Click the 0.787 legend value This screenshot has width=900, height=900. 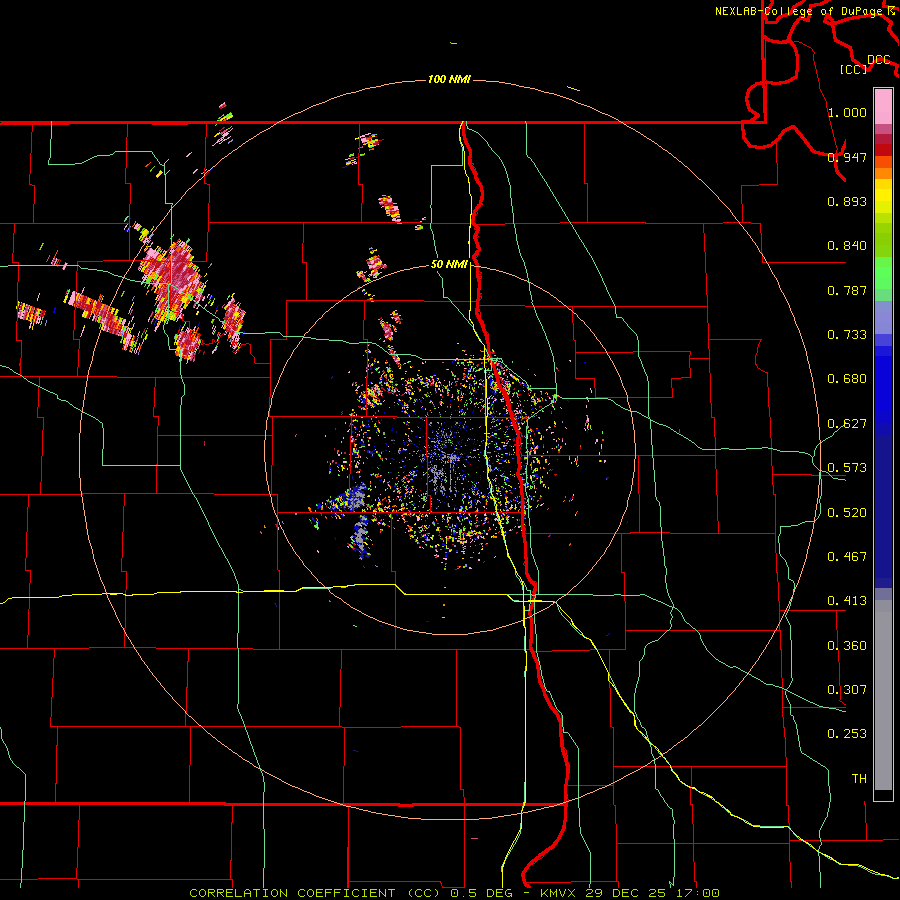tap(847, 290)
